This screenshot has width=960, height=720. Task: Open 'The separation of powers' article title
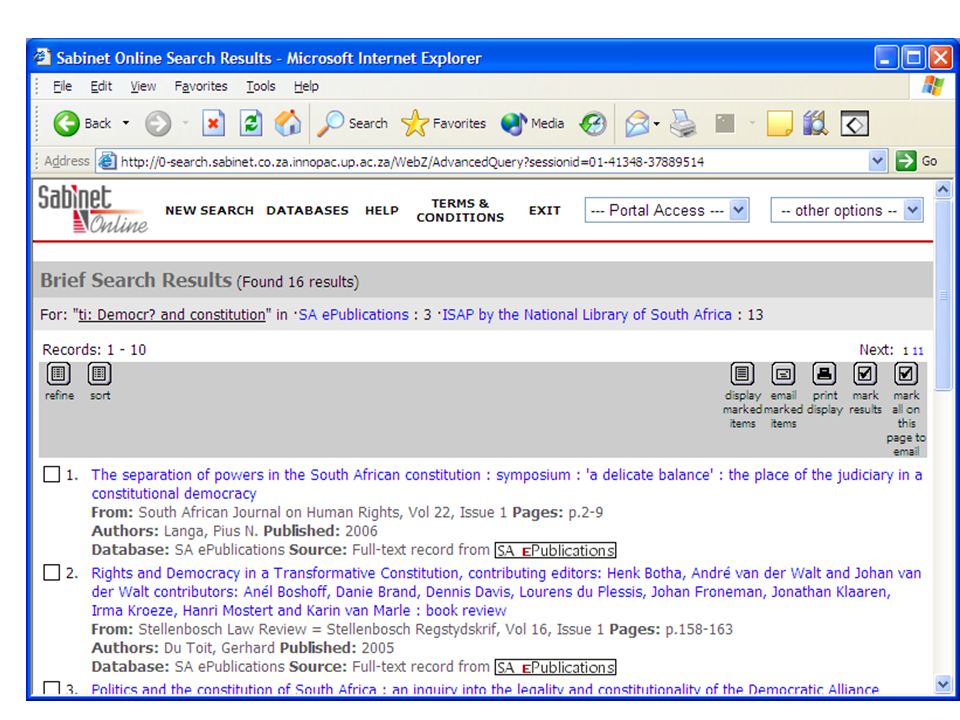pyautogui.click(x=506, y=484)
